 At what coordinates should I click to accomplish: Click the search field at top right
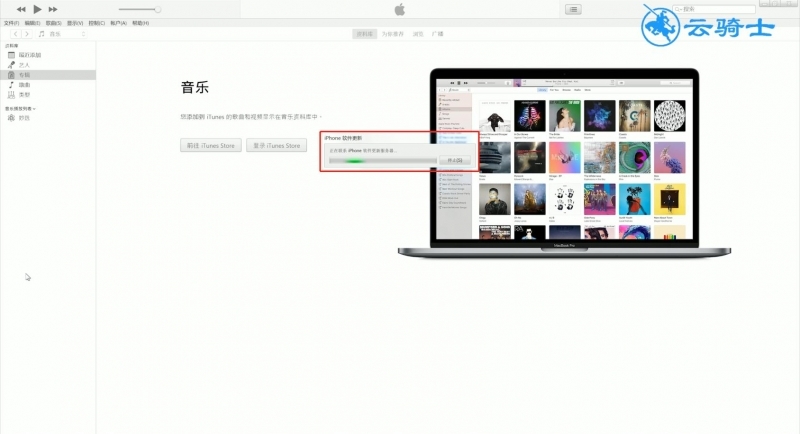pos(714,9)
